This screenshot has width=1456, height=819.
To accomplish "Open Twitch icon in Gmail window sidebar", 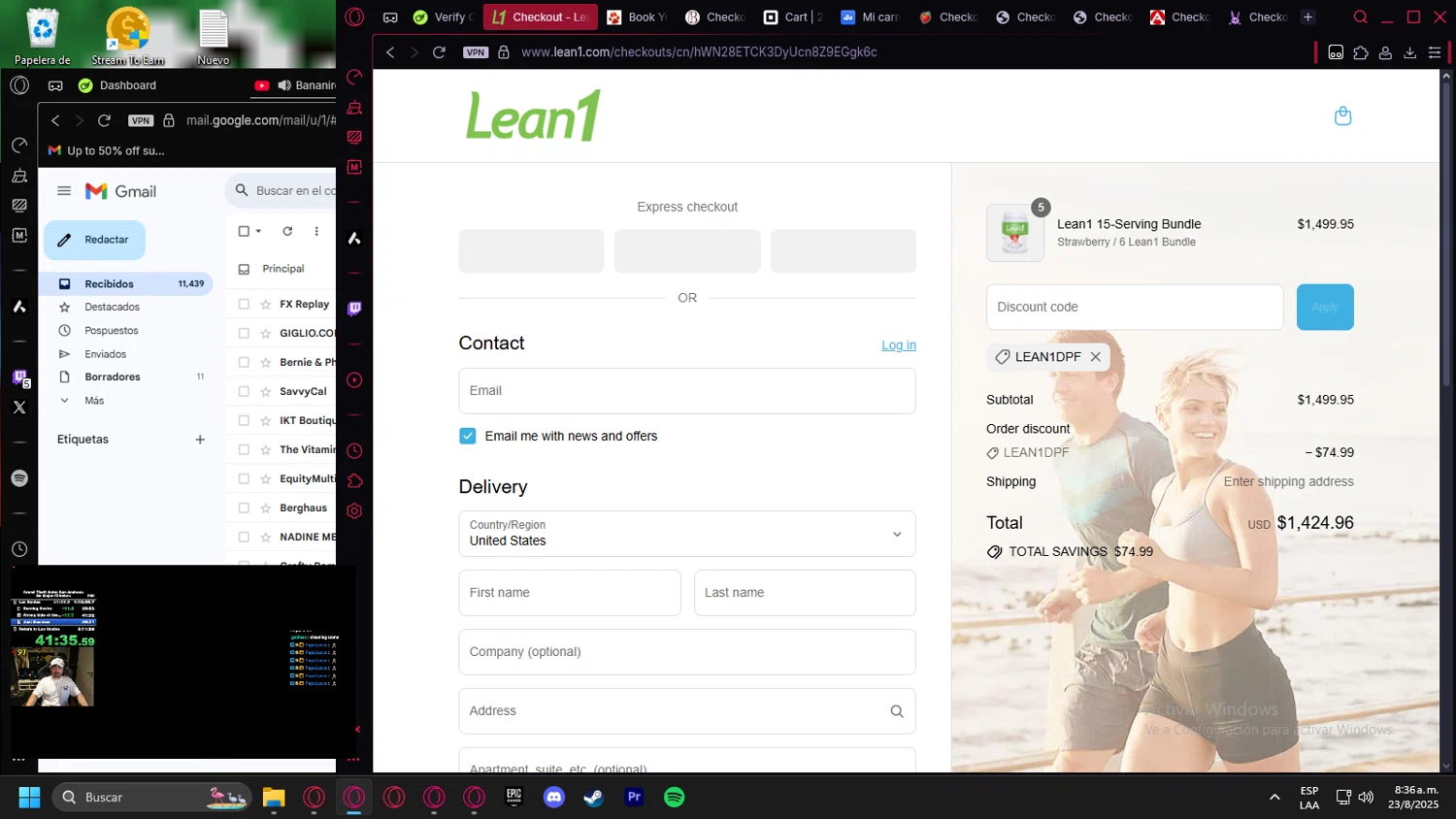I will pyautogui.click(x=19, y=377).
